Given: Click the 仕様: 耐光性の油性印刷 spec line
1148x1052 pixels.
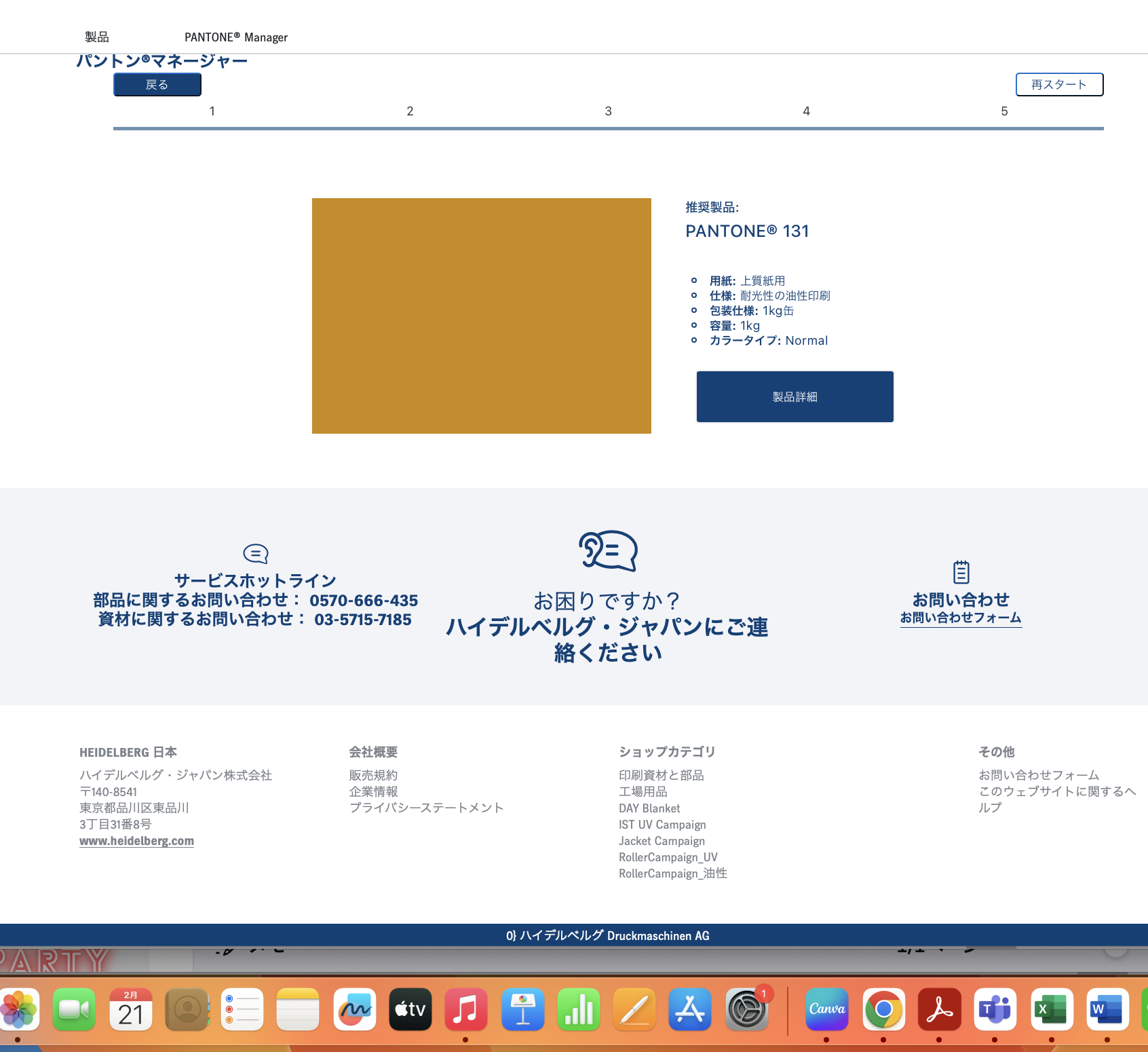Looking at the screenshot, I should [x=769, y=296].
